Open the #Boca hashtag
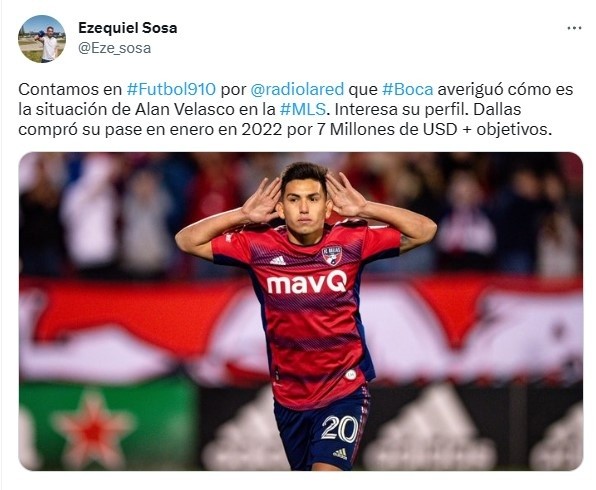 407,89
